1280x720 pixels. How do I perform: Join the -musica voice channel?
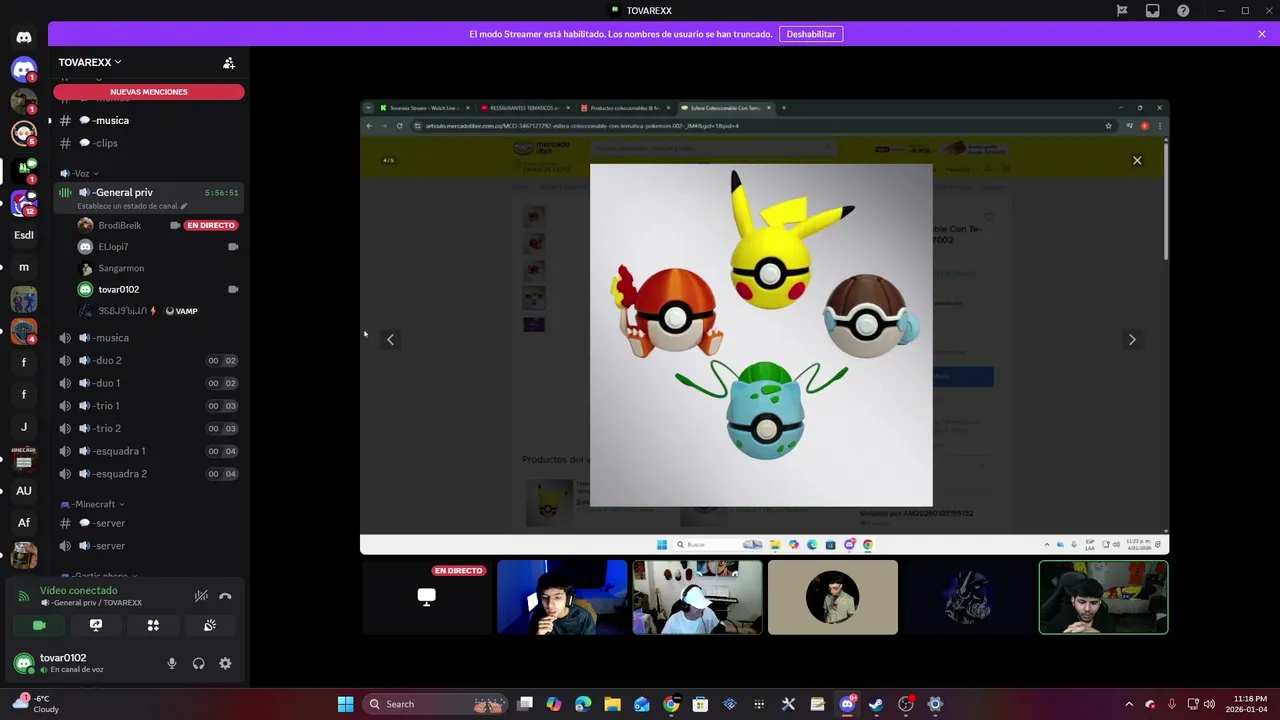(x=149, y=338)
